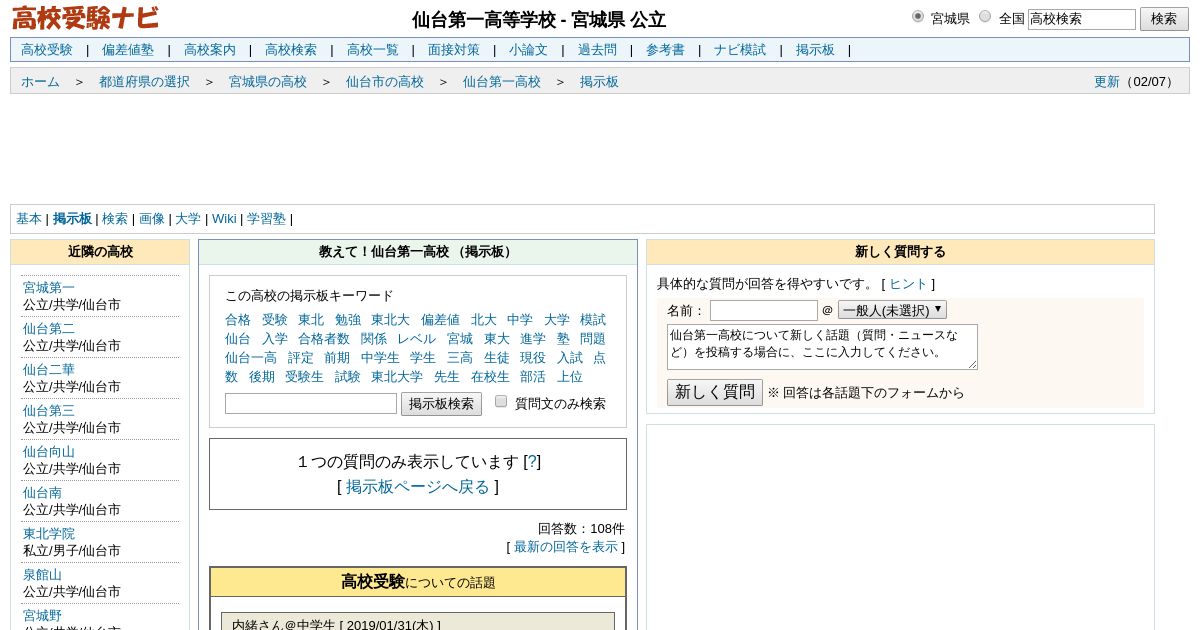Go to 仙台市の高校 breadcrumb link
Screen dimensions: 1200x630
[x=385, y=82]
